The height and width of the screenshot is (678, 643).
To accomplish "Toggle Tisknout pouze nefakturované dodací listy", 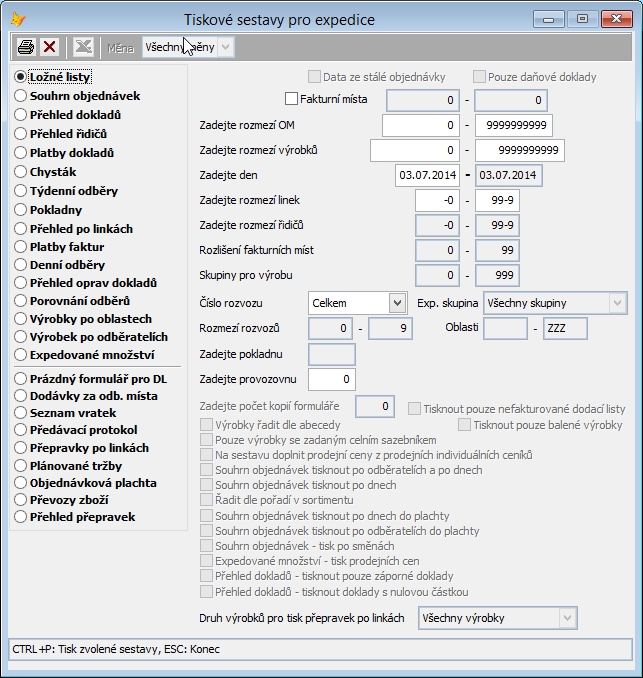I will (415, 409).
